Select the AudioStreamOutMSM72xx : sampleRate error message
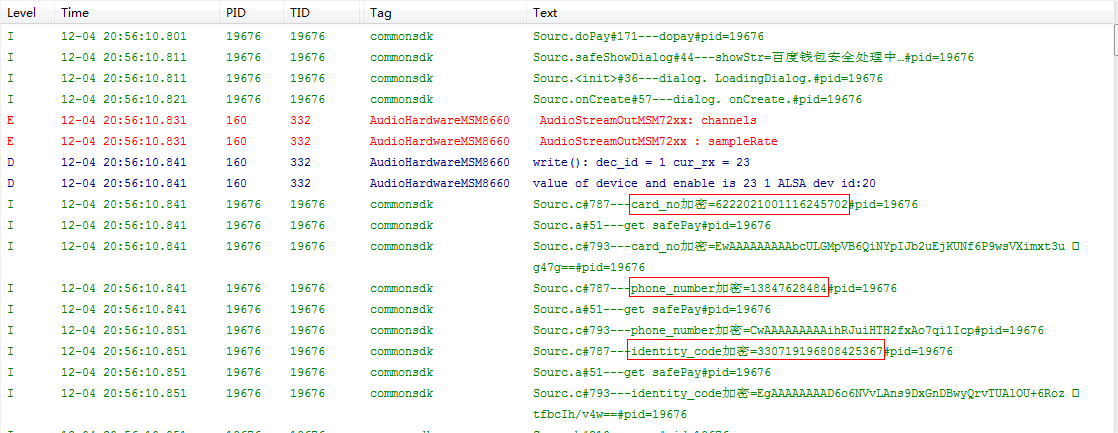The image size is (1118, 433). tap(659, 141)
